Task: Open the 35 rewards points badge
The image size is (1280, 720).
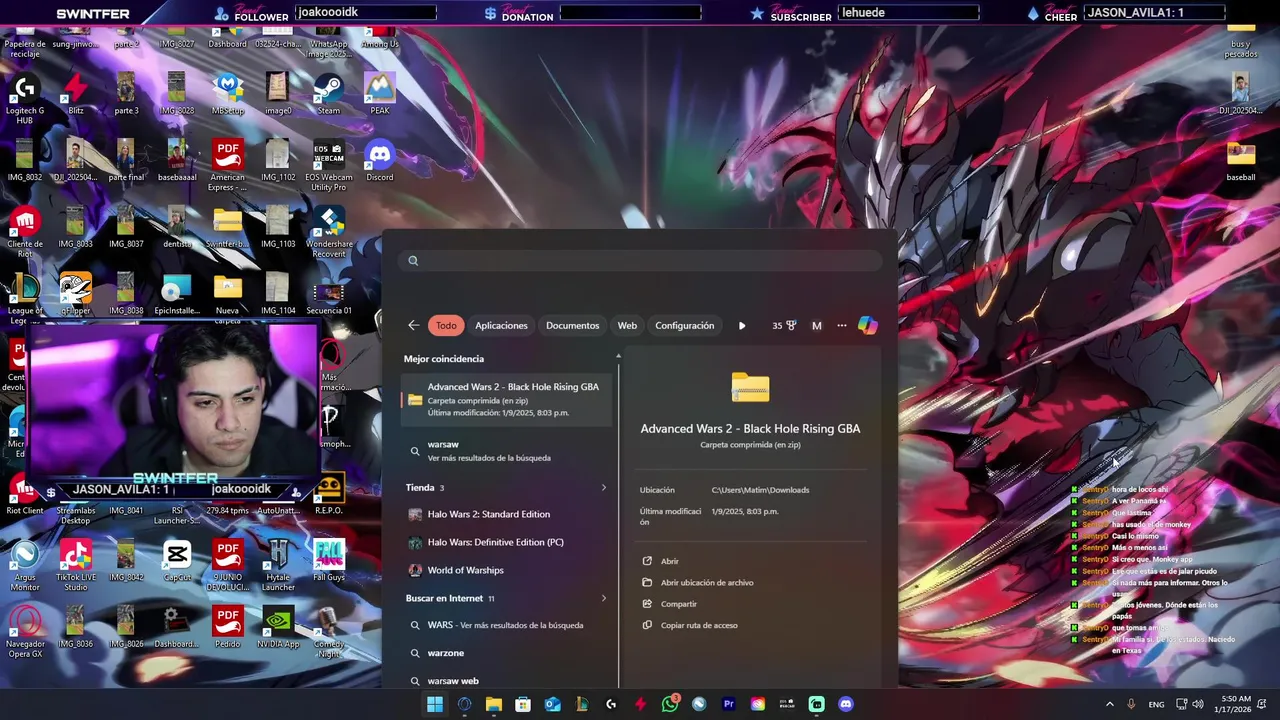Action: tap(784, 325)
